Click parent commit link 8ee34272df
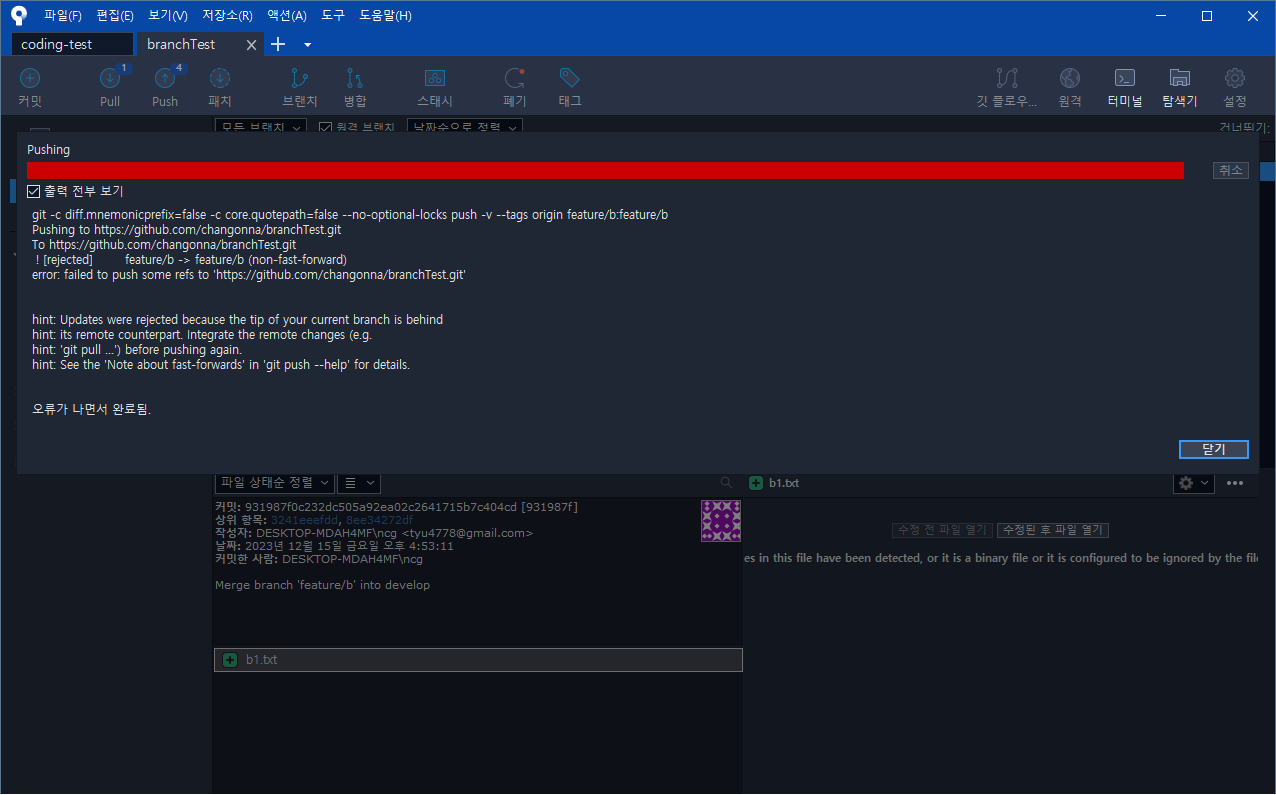Screen dimensions: 1276x795 point(379,520)
